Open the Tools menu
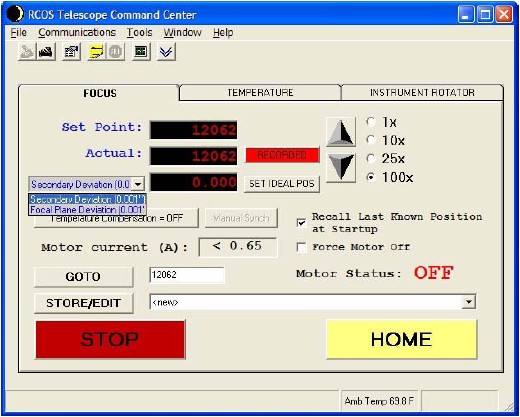Viewport: 520px width, 417px height. tap(139, 33)
